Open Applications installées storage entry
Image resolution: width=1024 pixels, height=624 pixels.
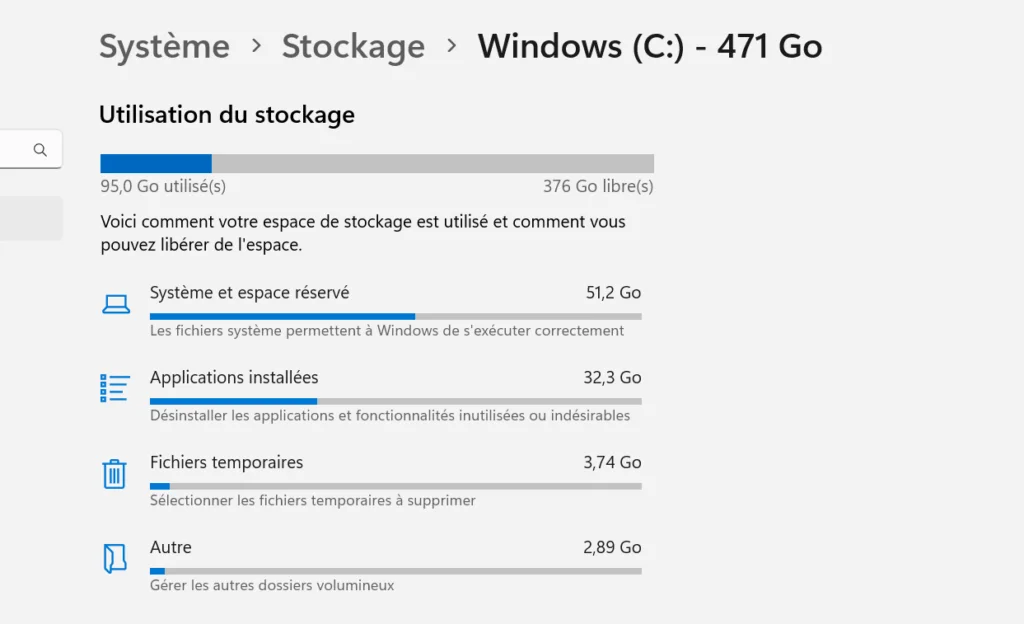234,378
